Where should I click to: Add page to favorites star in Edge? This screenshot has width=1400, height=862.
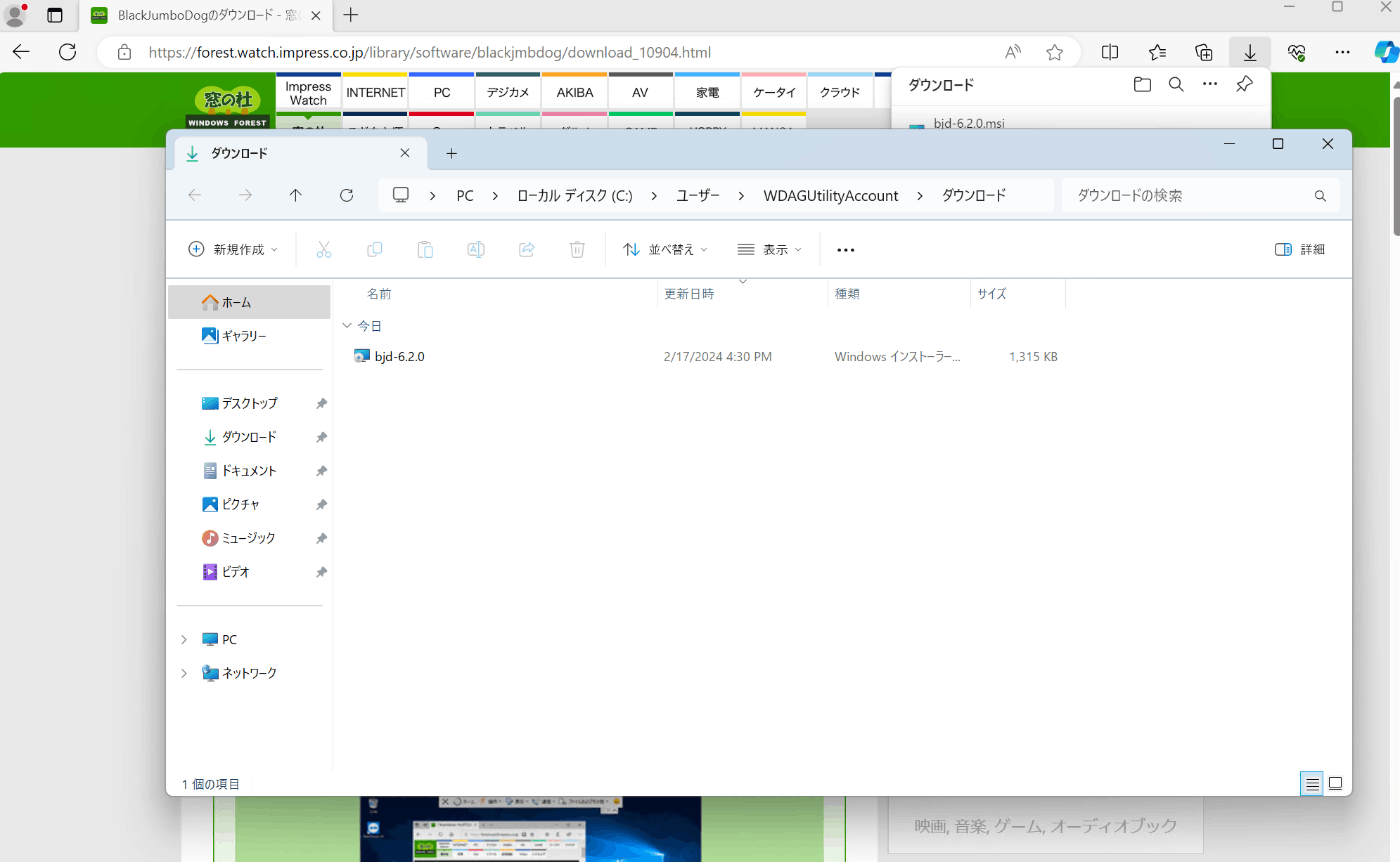(1055, 52)
